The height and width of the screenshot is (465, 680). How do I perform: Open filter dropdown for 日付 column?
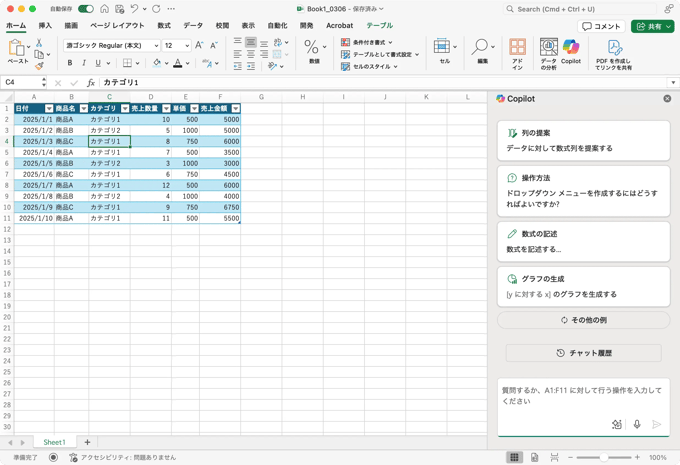(49, 108)
